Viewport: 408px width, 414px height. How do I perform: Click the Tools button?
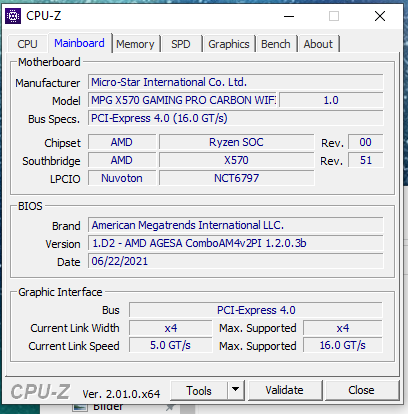pyautogui.click(x=199, y=390)
